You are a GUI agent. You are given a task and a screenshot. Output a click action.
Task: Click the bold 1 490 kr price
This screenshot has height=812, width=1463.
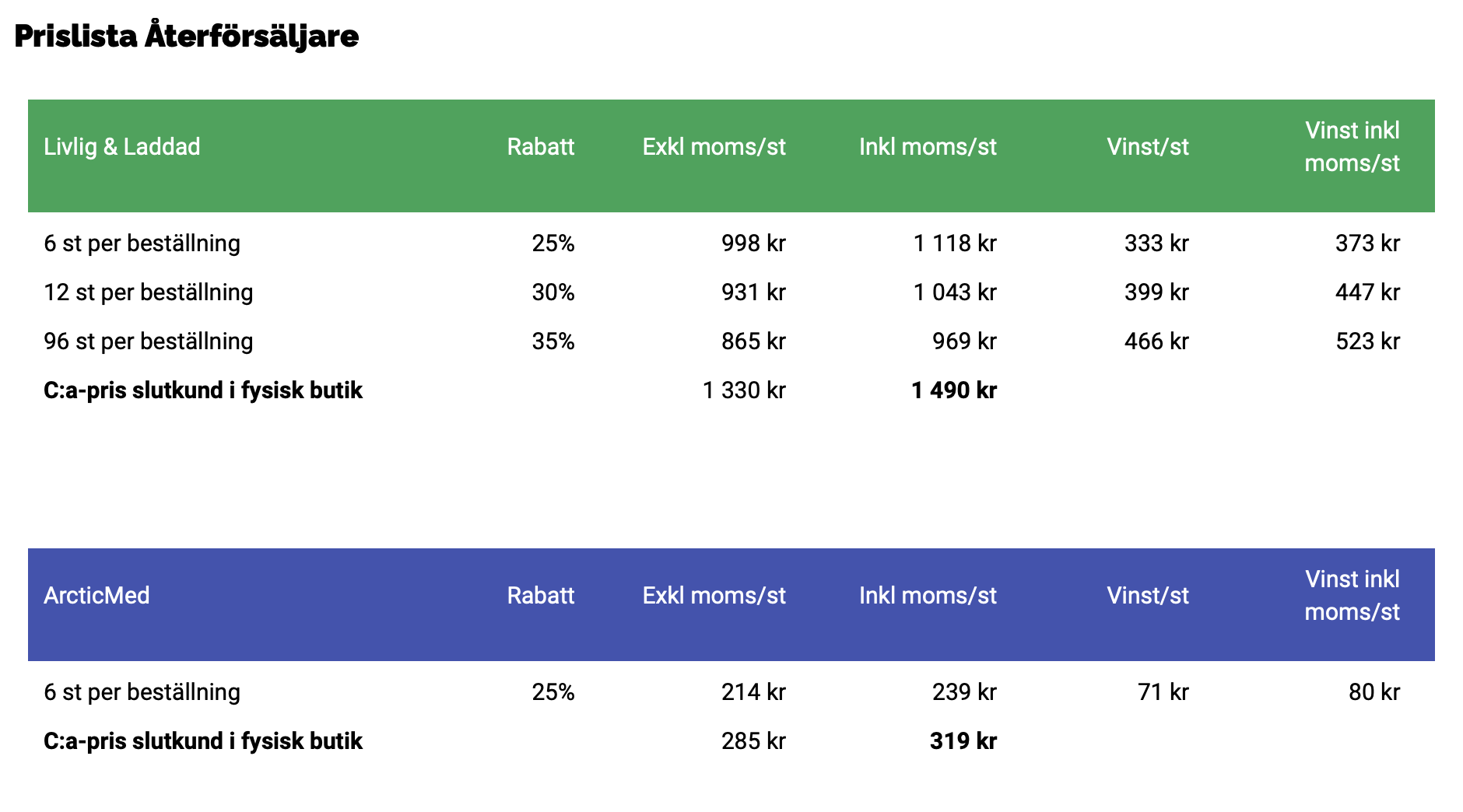click(x=954, y=390)
